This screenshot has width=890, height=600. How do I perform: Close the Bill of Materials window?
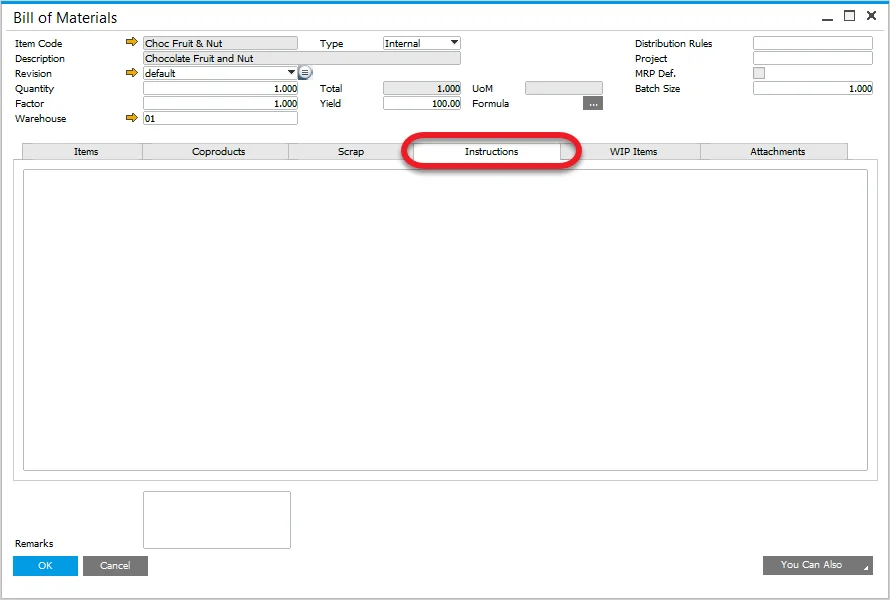click(x=872, y=16)
